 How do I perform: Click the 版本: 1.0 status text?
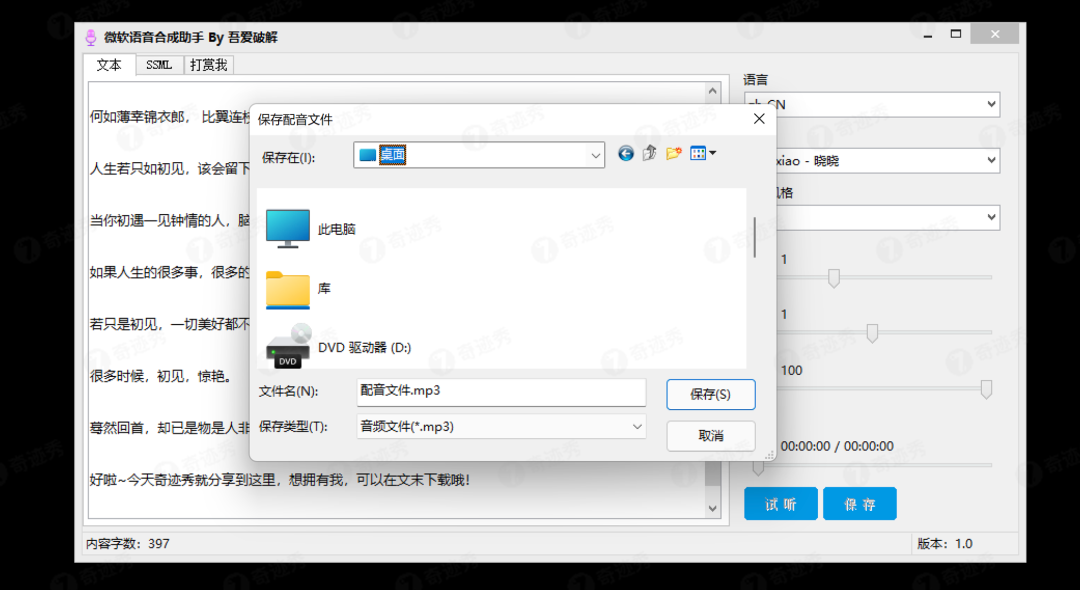(944, 544)
